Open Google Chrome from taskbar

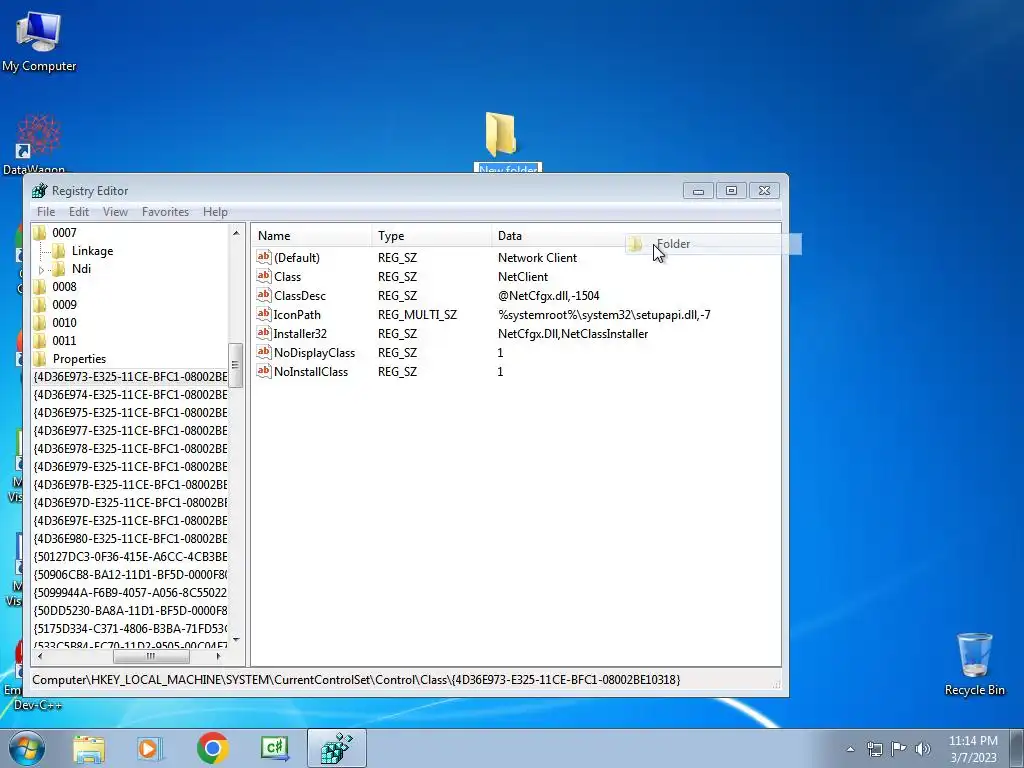click(213, 748)
